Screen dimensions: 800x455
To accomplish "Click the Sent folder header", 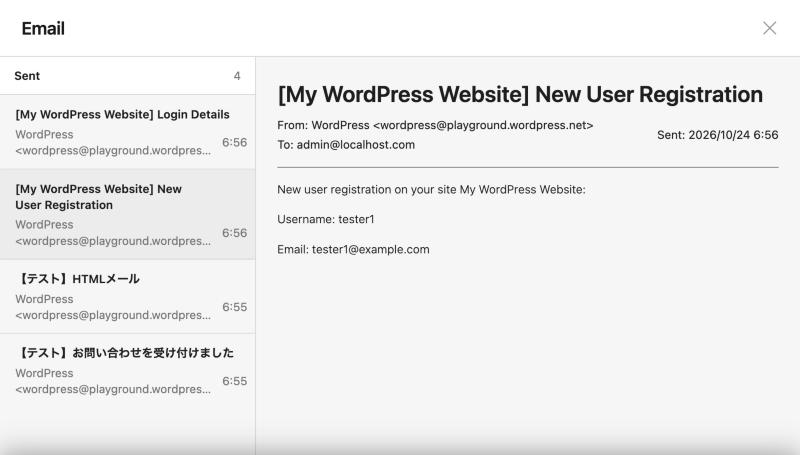I will (128, 75).
